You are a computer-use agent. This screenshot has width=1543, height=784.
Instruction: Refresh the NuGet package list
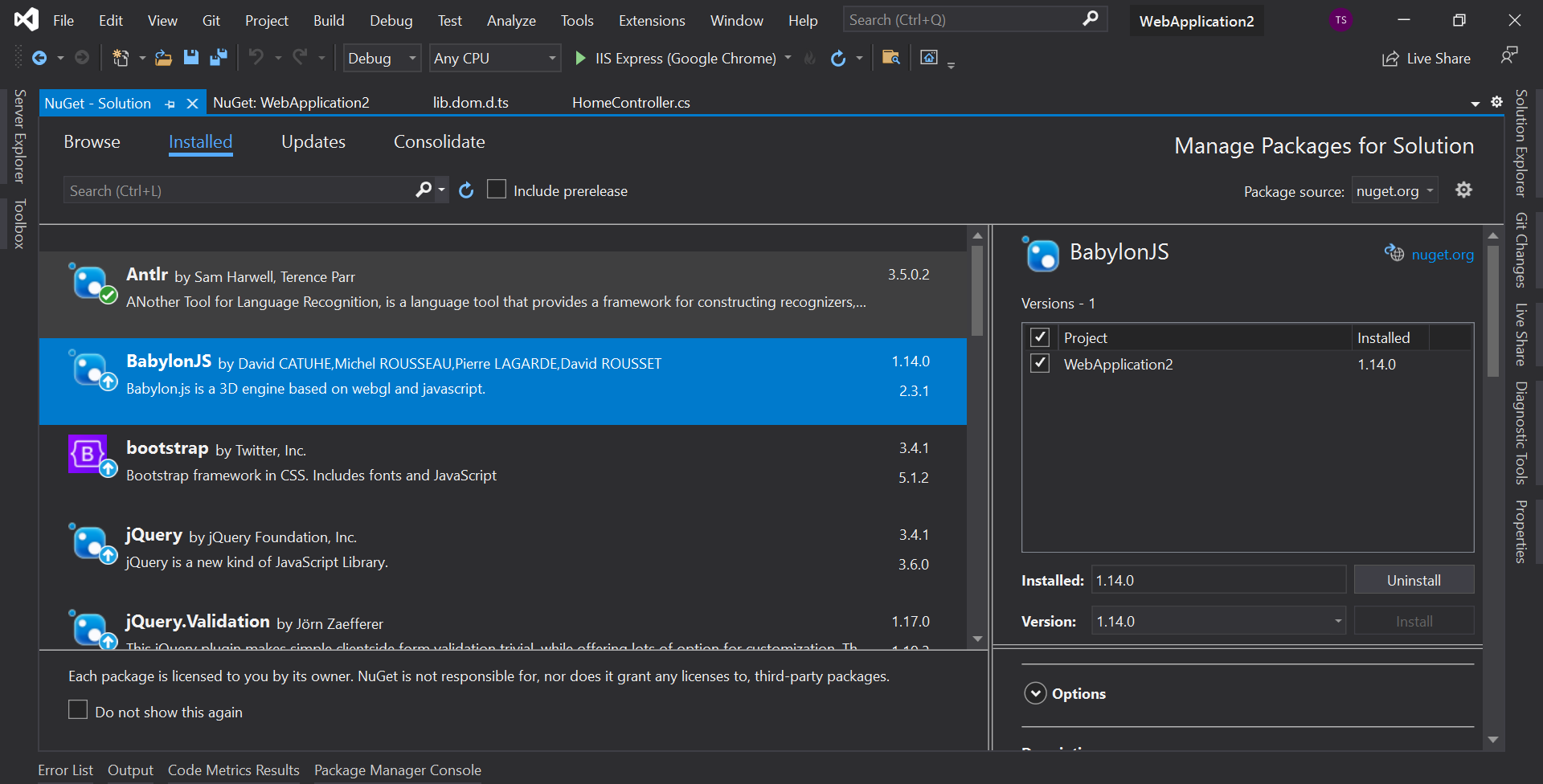click(x=466, y=190)
